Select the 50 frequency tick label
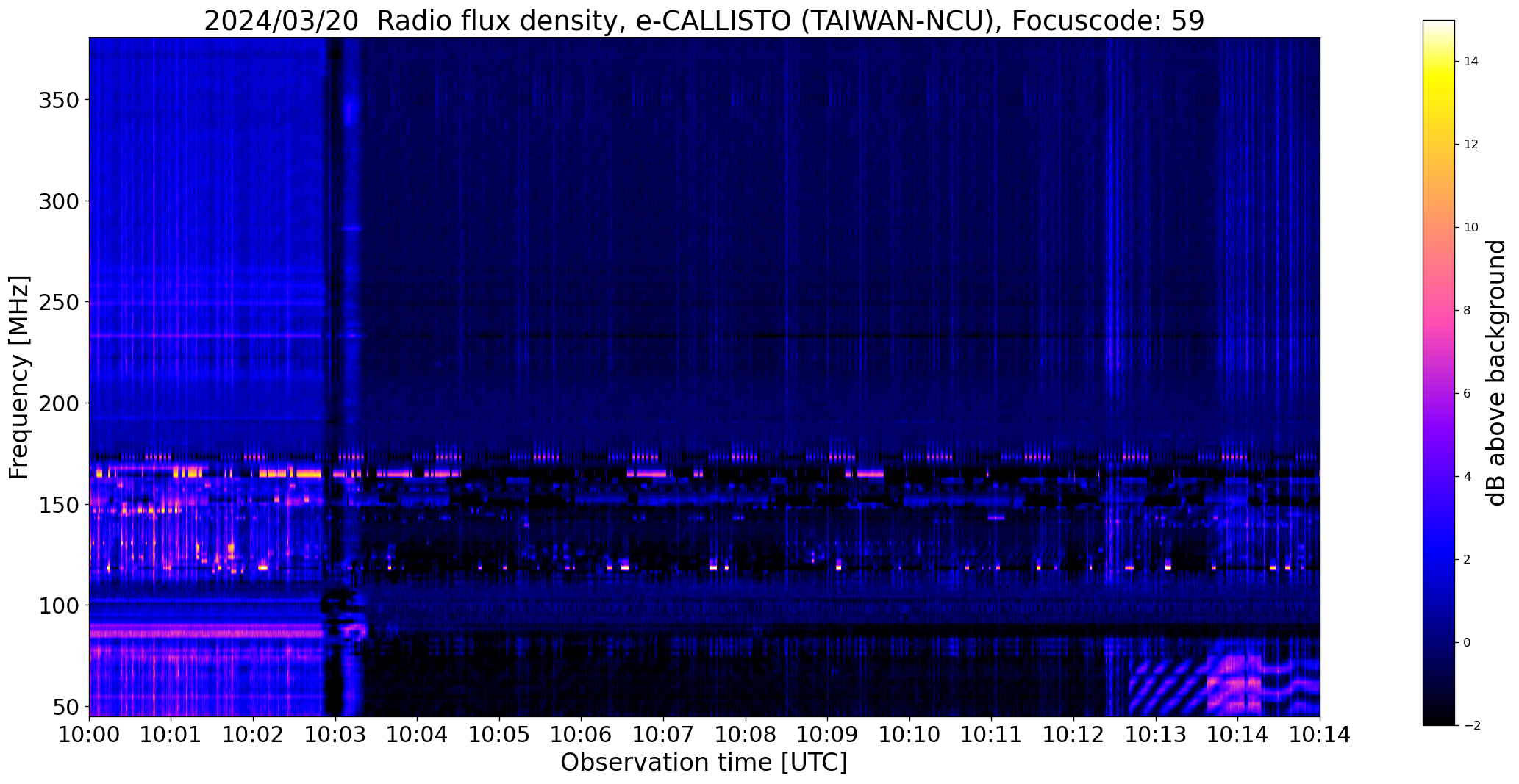The height and width of the screenshot is (784, 1519). pos(66,706)
